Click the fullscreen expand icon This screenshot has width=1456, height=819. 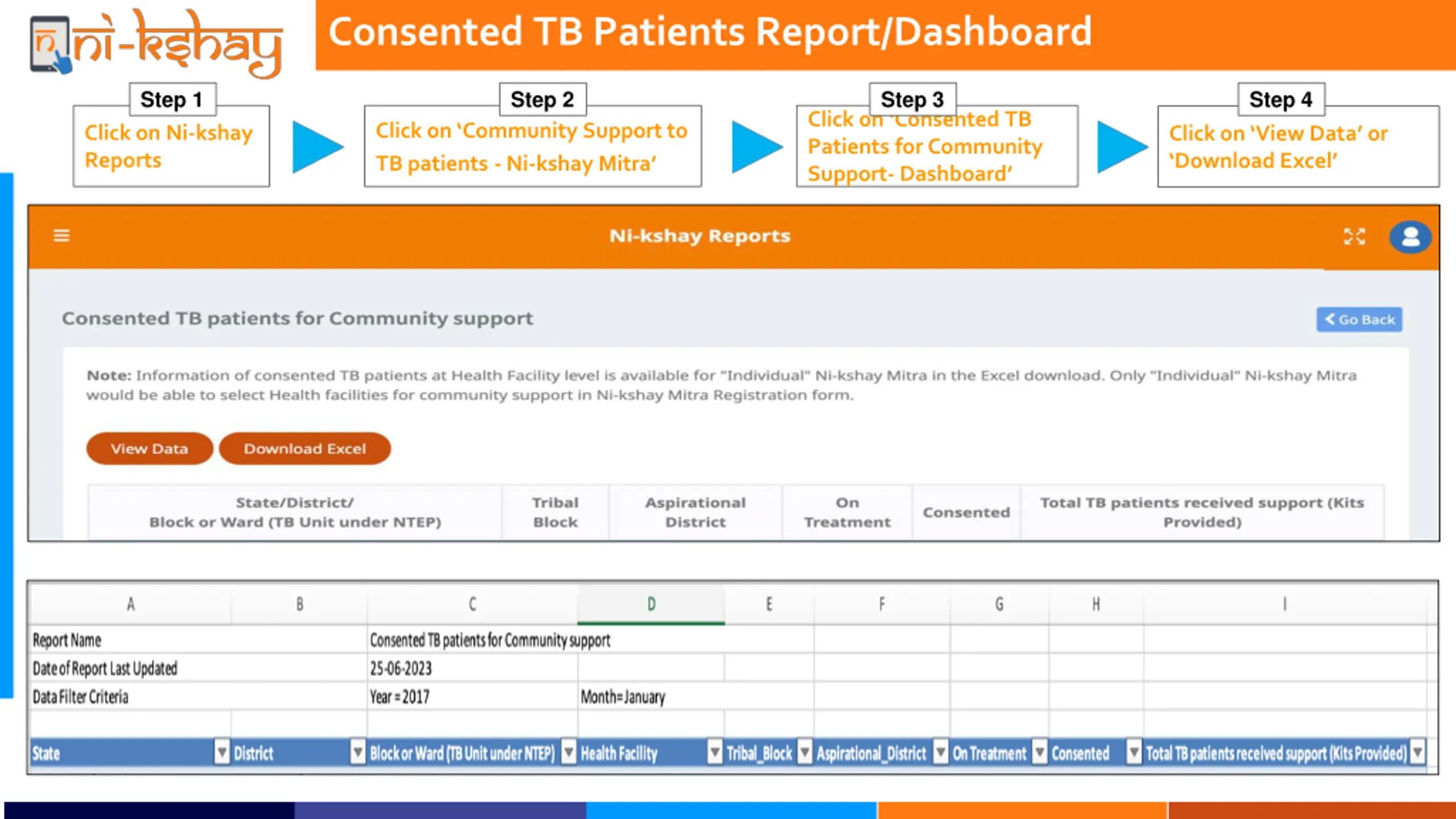pos(1354,236)
